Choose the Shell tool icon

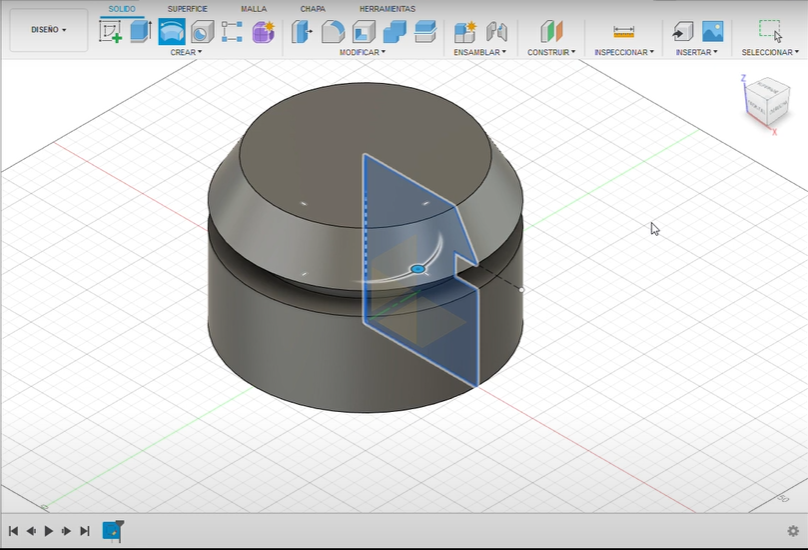pyautogui.click(x=364, y=31)
